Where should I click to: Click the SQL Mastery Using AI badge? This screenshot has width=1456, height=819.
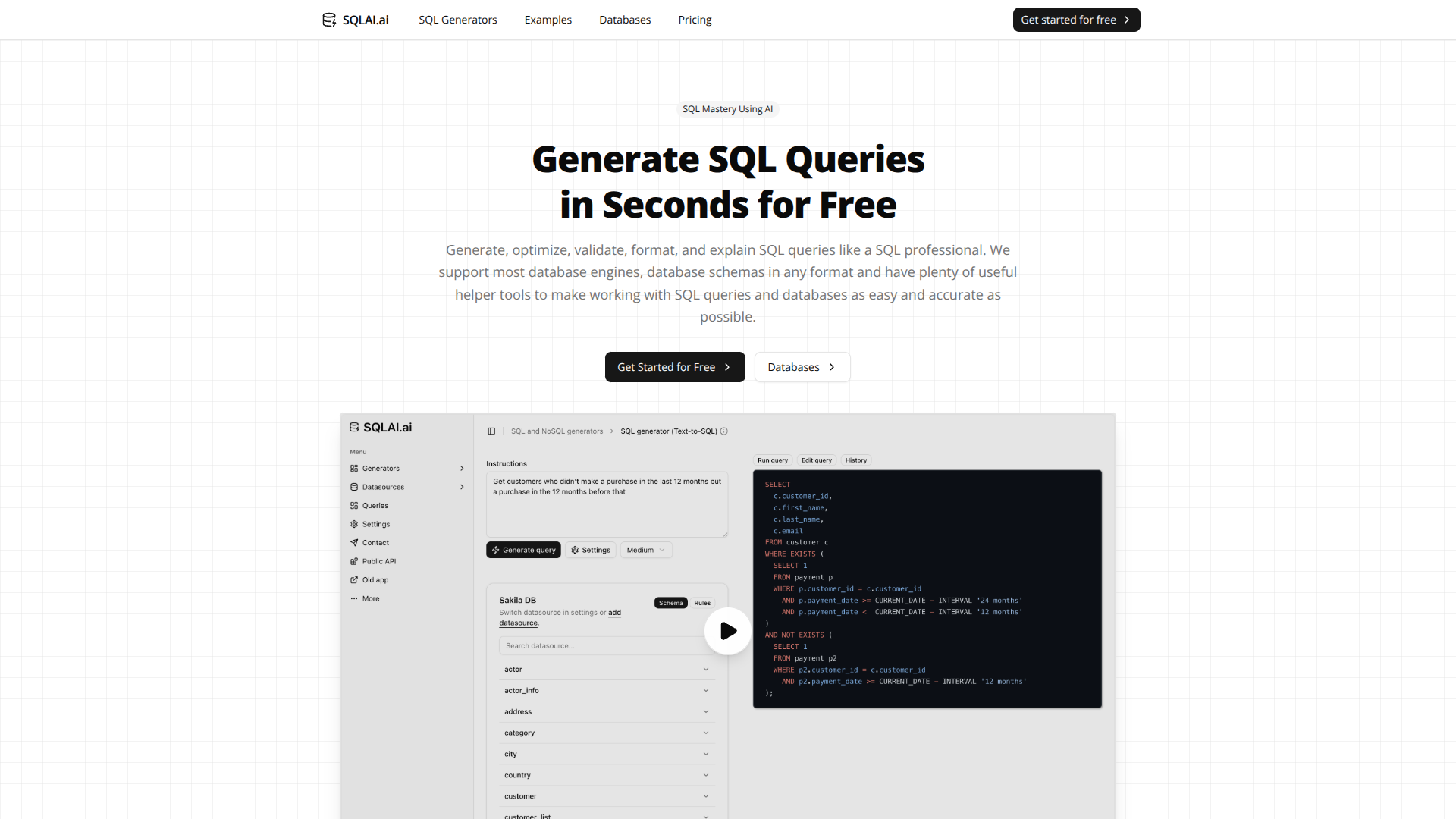tap(728, 109)
